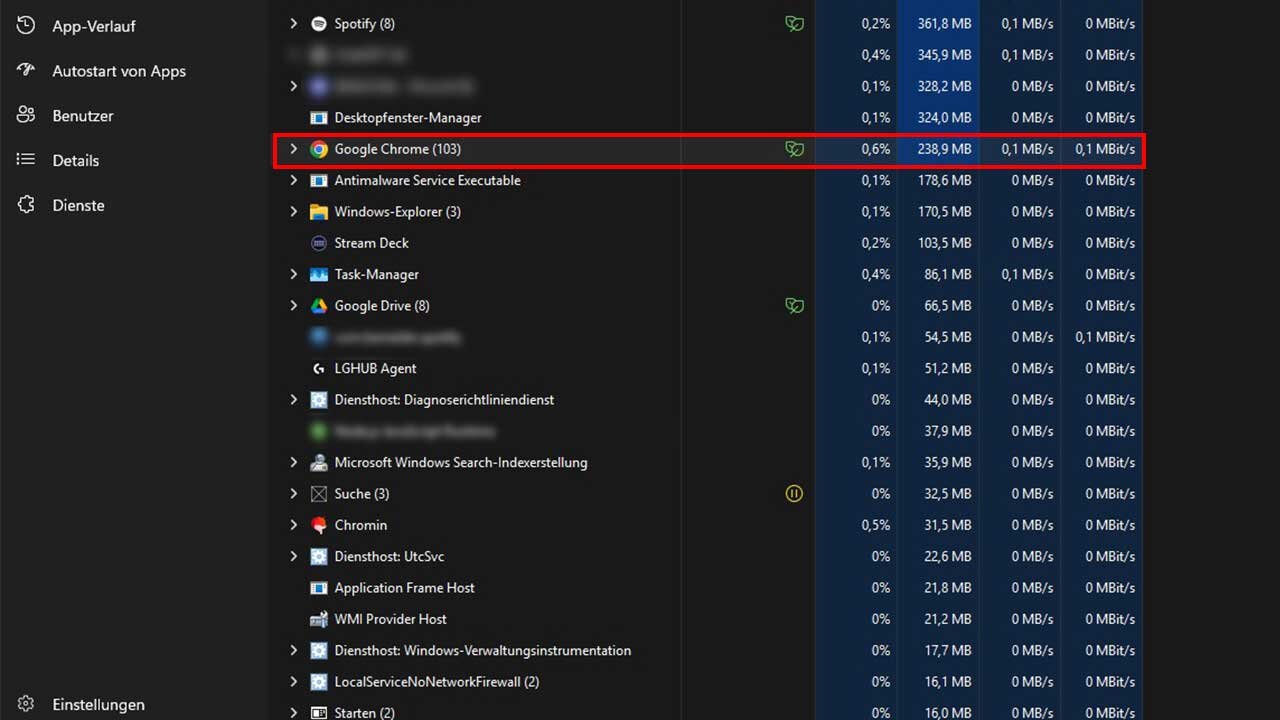Screen dimensions: 1280x720
Task: Select the WMI Provider Host process
Action: point(390,619)
